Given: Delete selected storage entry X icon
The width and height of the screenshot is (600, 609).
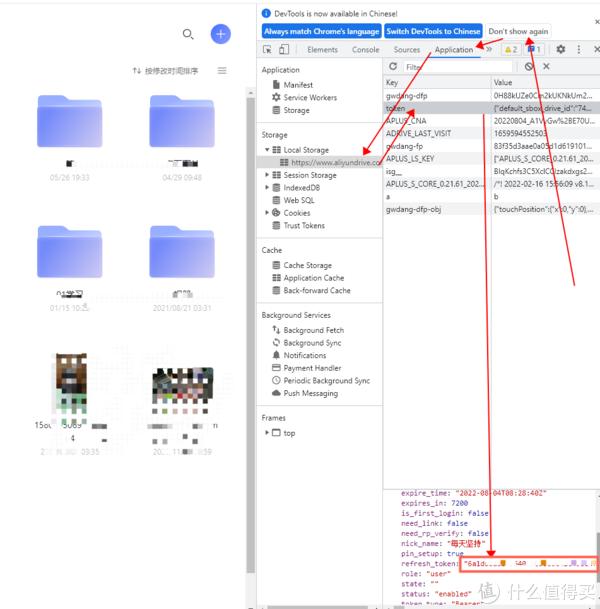Looking at the screenshot, I should pos(546,66).
